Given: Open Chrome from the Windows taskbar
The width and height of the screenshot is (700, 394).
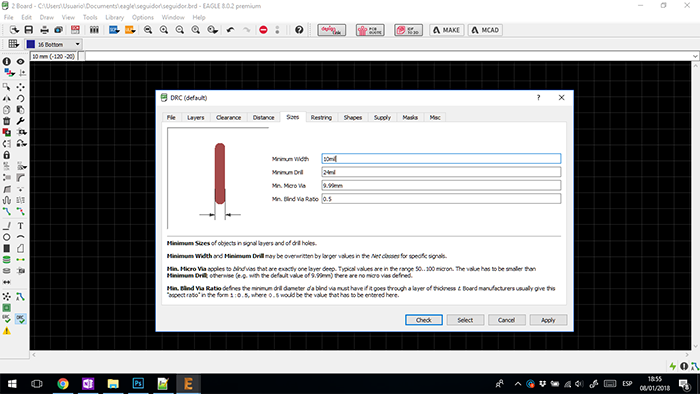Looking at the screenshot, I should (x=63, y=384).
